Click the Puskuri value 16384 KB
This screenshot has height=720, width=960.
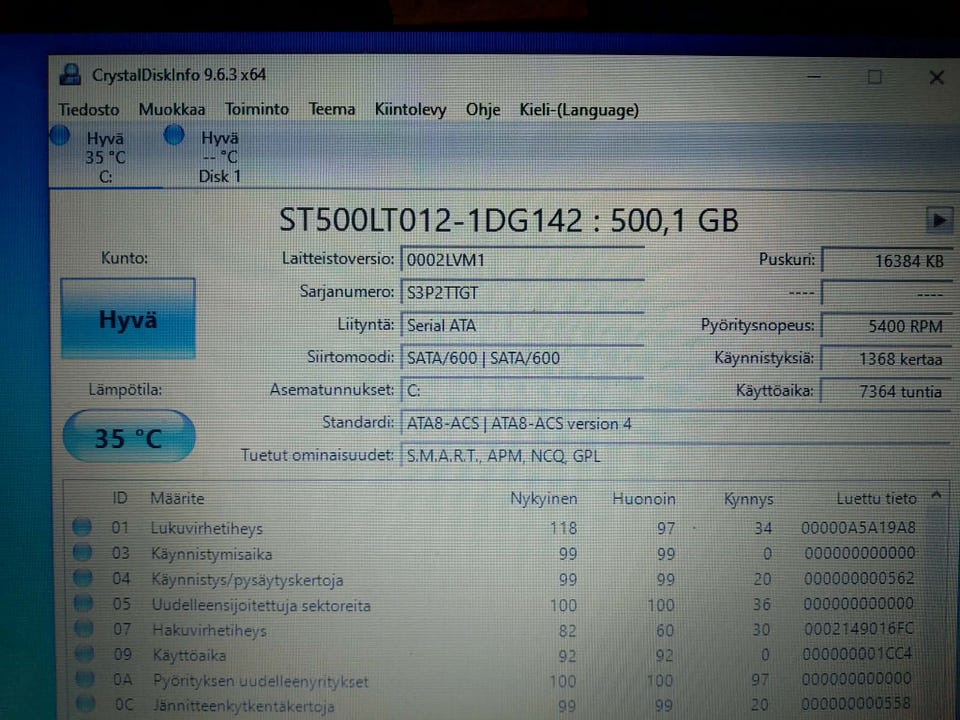click(887, 261)
